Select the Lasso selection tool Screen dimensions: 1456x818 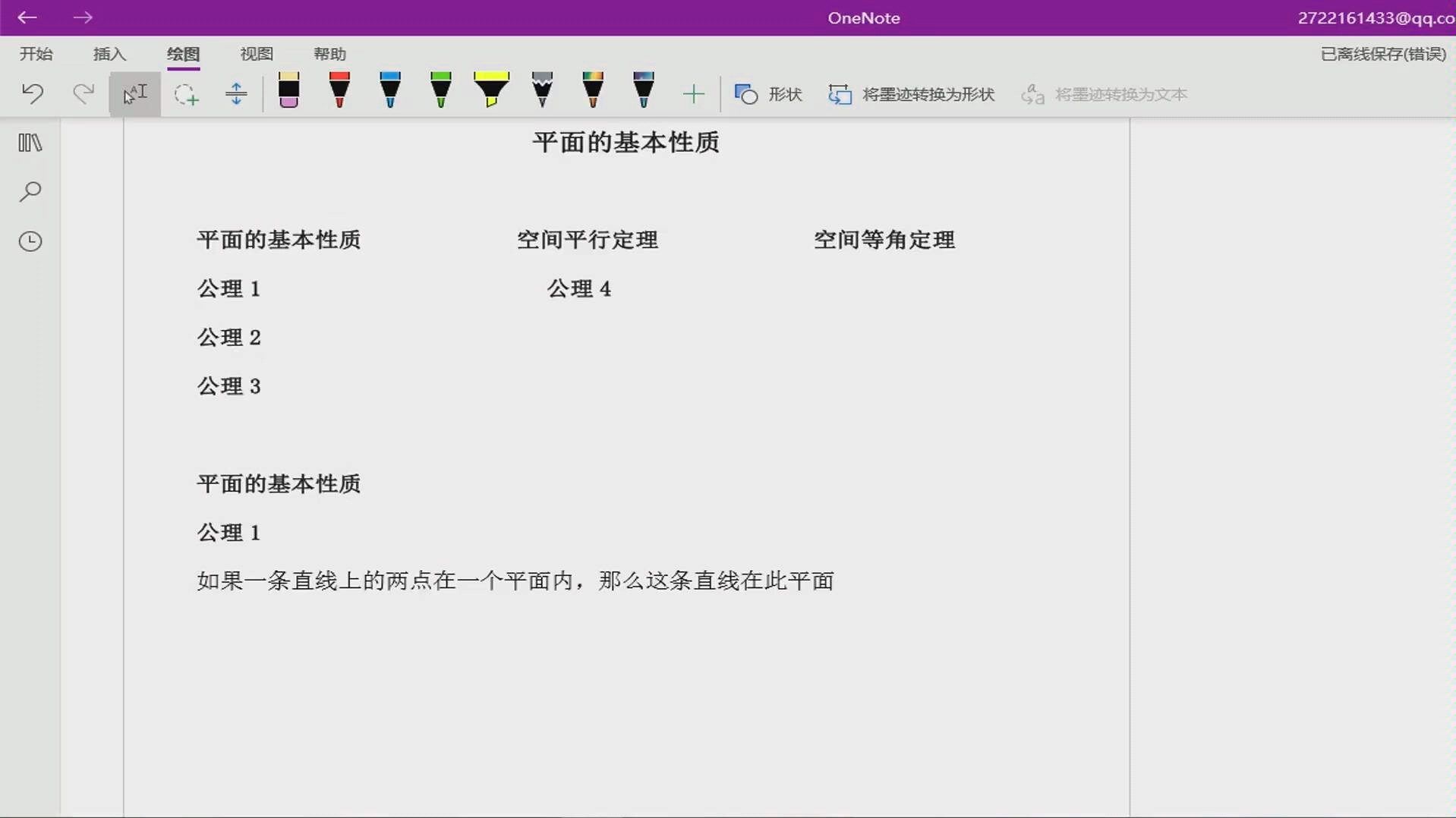pos(186,94)
